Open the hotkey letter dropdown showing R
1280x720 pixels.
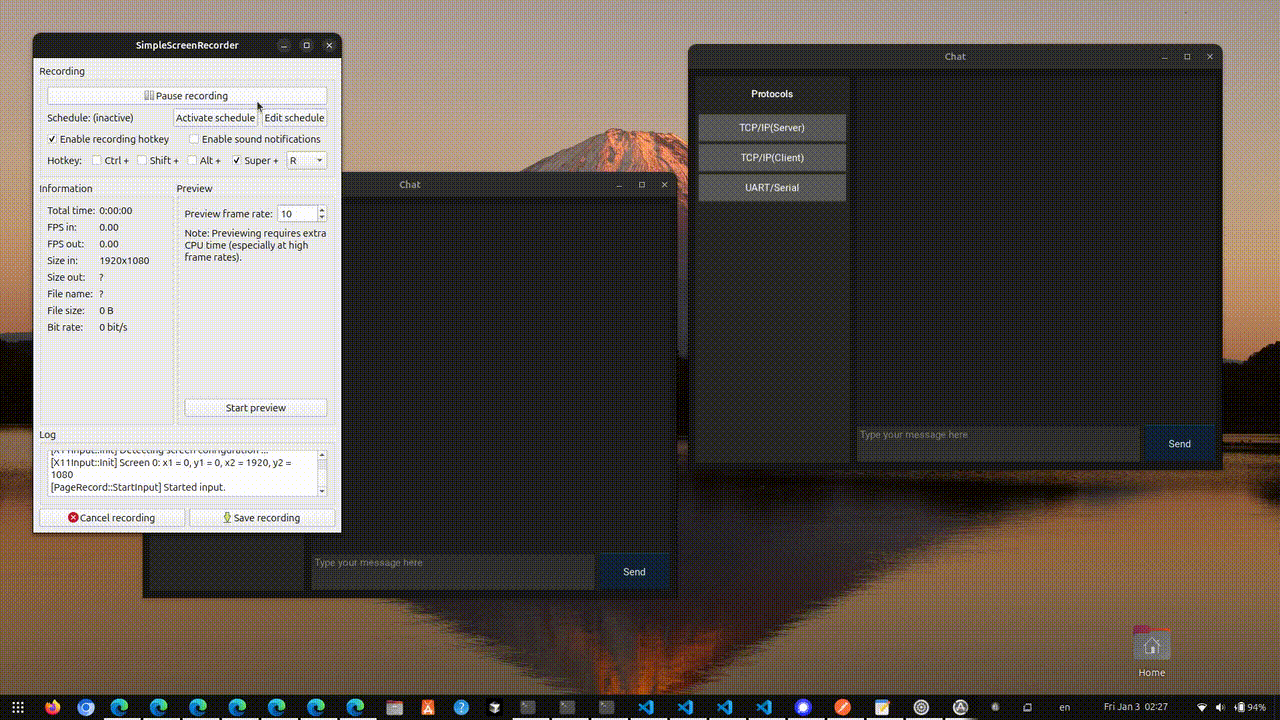306,160
